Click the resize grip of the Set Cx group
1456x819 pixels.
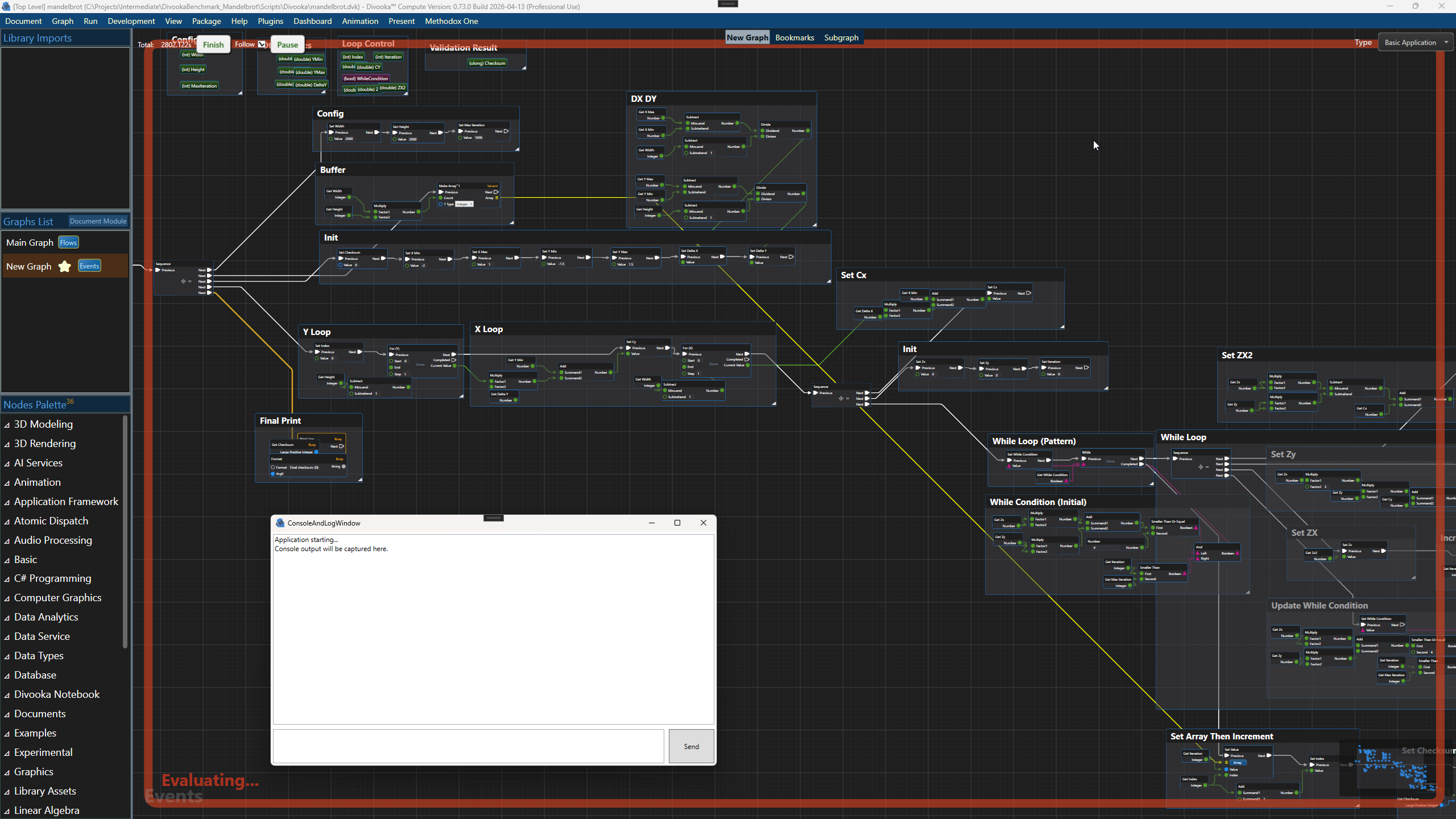[x=1062, y=326]
